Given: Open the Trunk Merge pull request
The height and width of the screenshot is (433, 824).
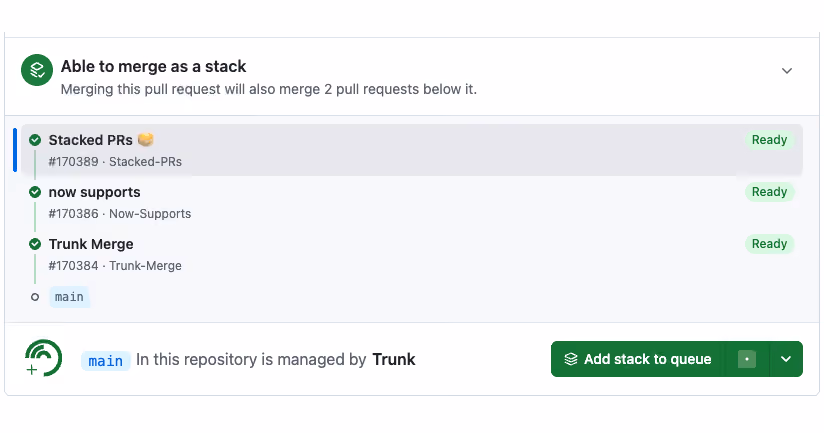Looking at the screenshot, I should point(91,244).
